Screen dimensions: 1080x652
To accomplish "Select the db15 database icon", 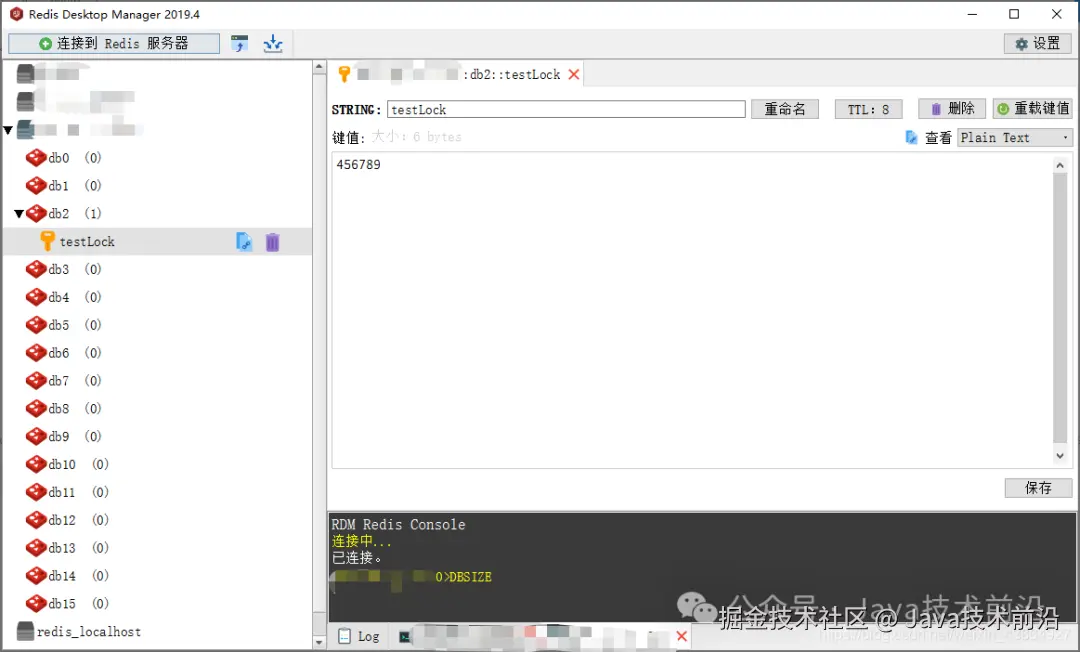I will (x=36, y=604).
